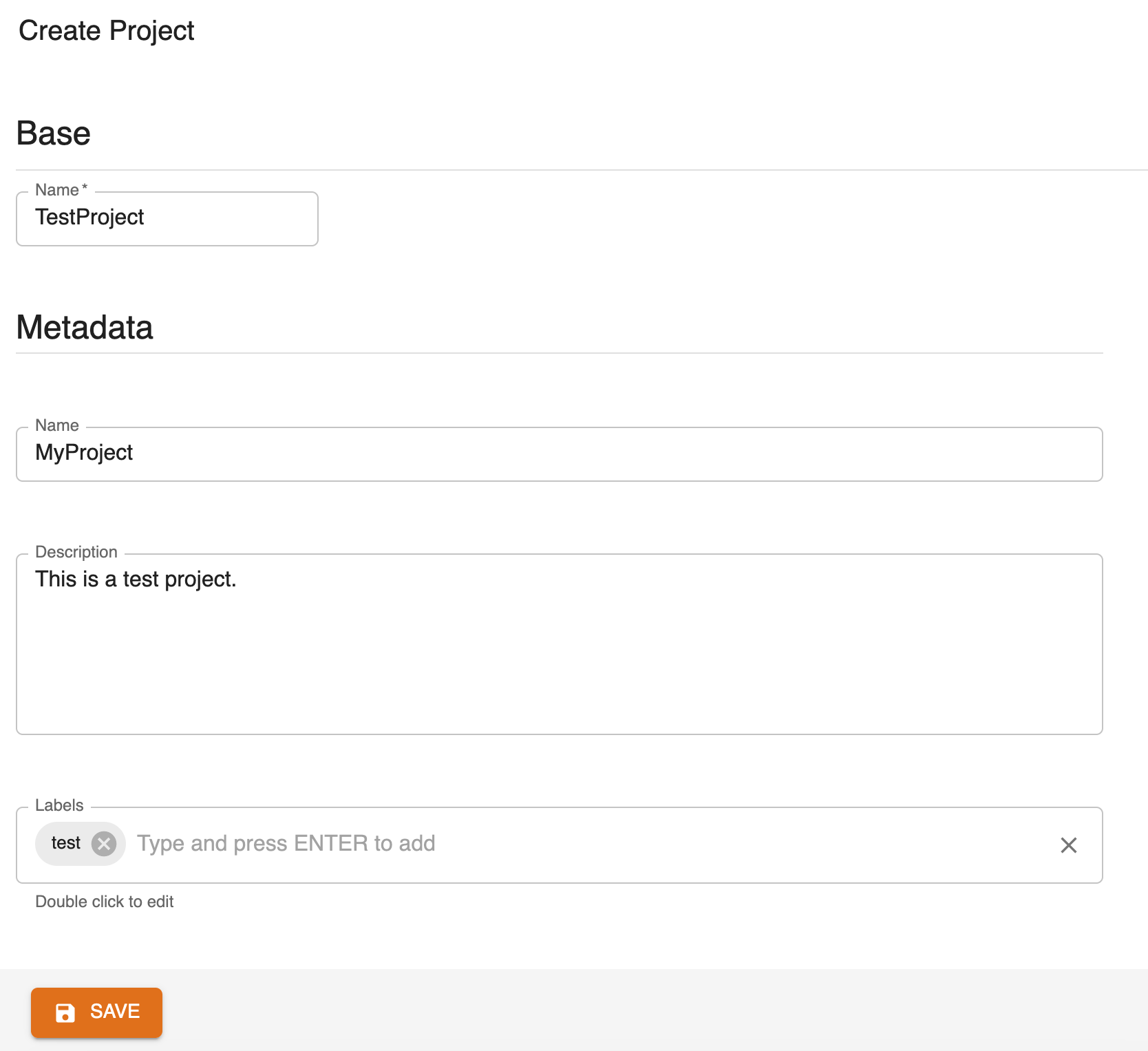Select the test label chip
The width and height of the screenshot is (1148, 1051).
[67, 843]
